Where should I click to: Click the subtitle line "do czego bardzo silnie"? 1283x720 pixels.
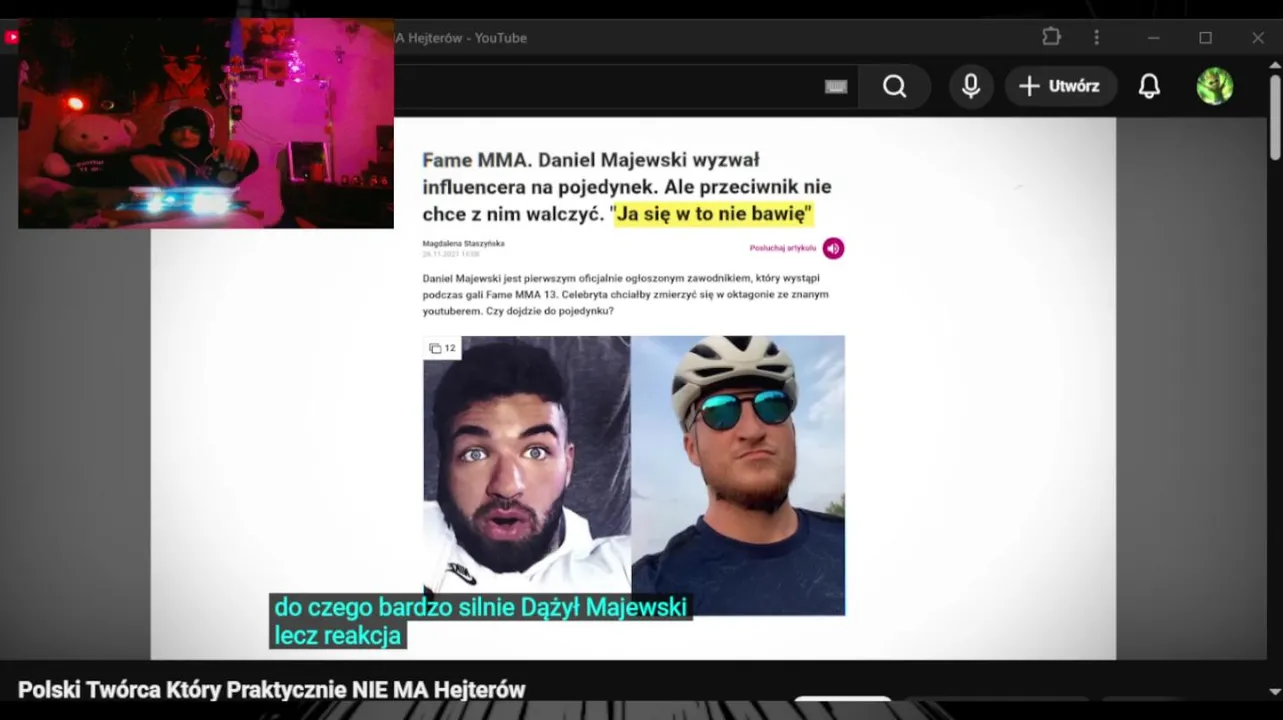coord(480,607)
